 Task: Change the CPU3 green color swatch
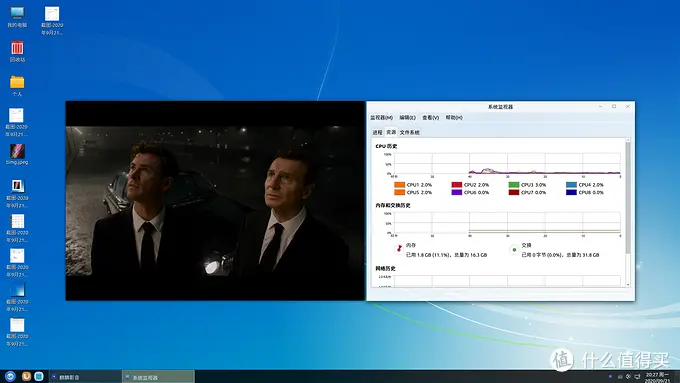pos(514,185)
